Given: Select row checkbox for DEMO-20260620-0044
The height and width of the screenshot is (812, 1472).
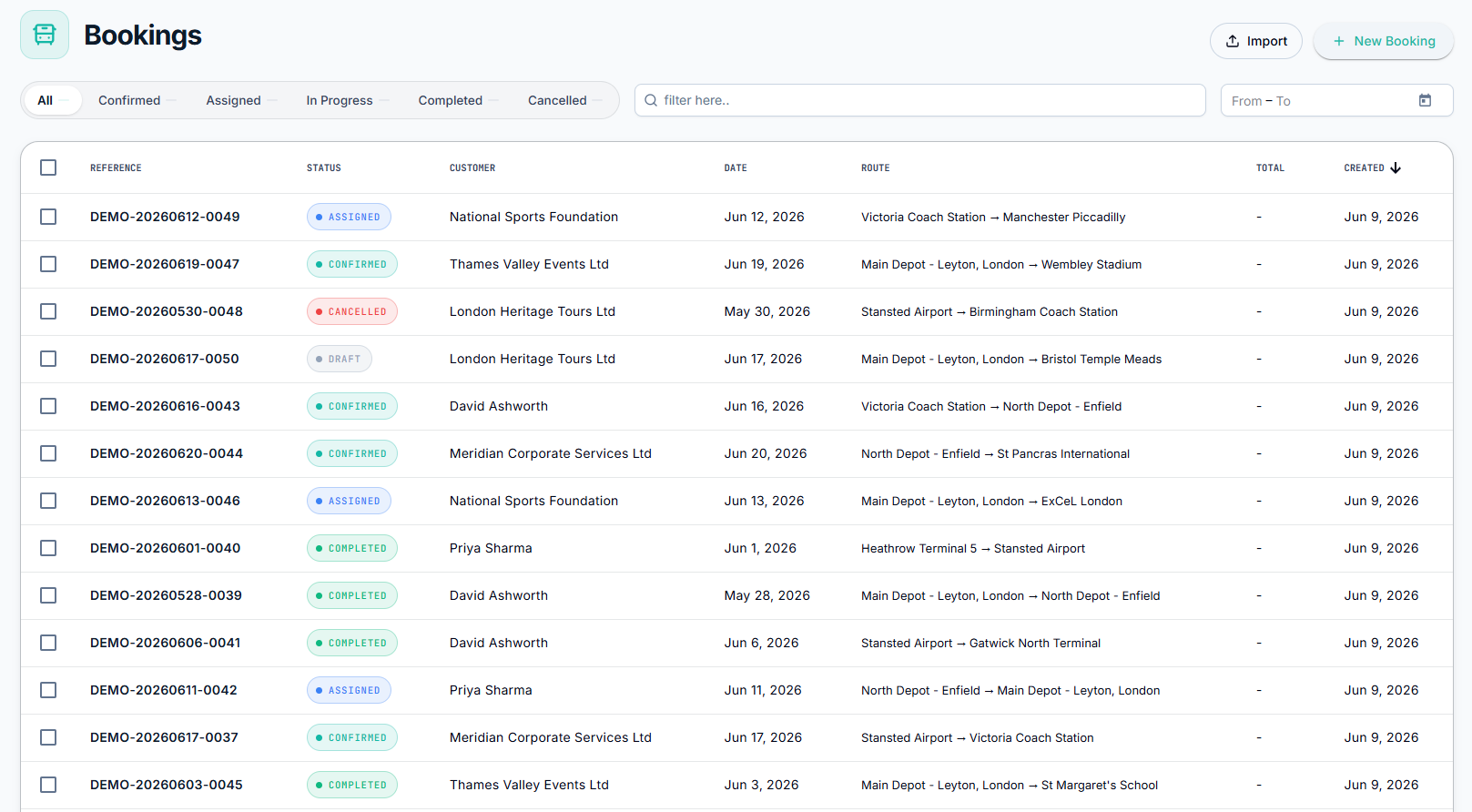Looking at the screenshot, I should pyautogui.click(x=48, y=453).
